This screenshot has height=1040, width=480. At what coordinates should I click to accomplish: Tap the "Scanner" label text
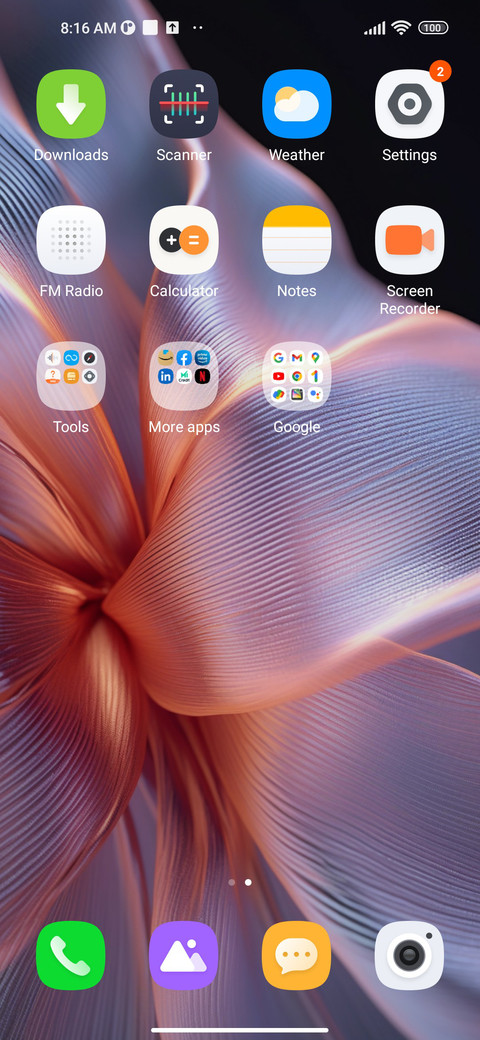184,155
